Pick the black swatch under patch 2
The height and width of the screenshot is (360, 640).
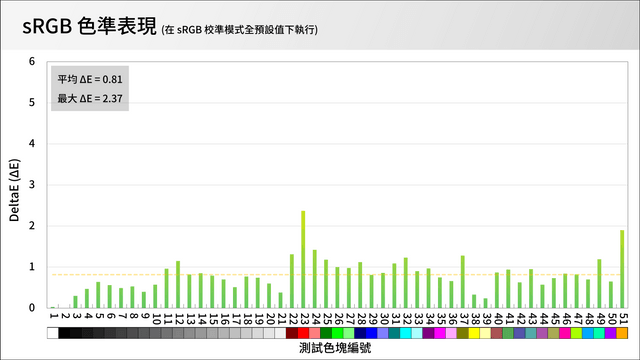click(x=64, y=333)
